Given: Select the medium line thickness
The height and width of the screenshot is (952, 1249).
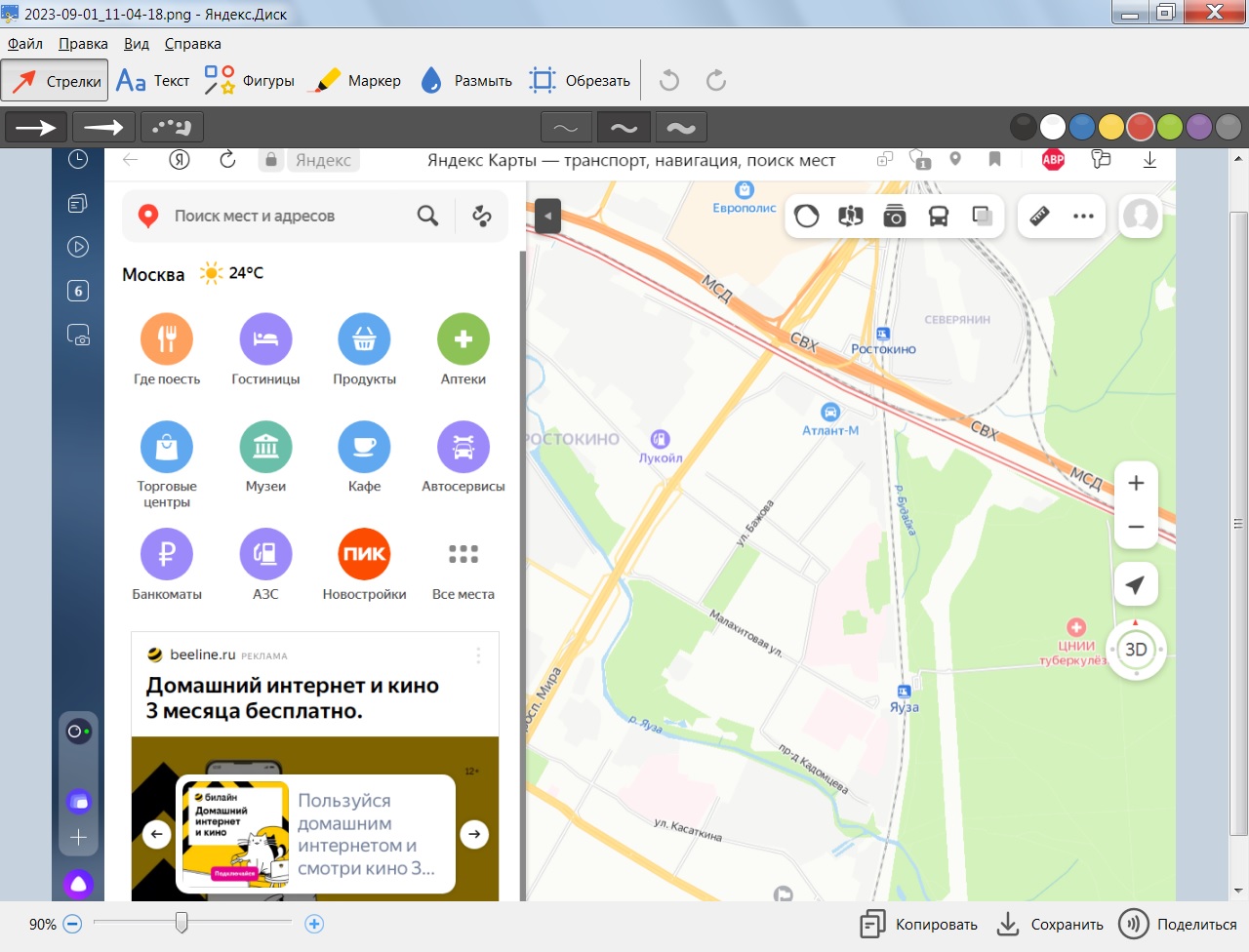Looking at the screenshot, I should (x=624, y=128).
